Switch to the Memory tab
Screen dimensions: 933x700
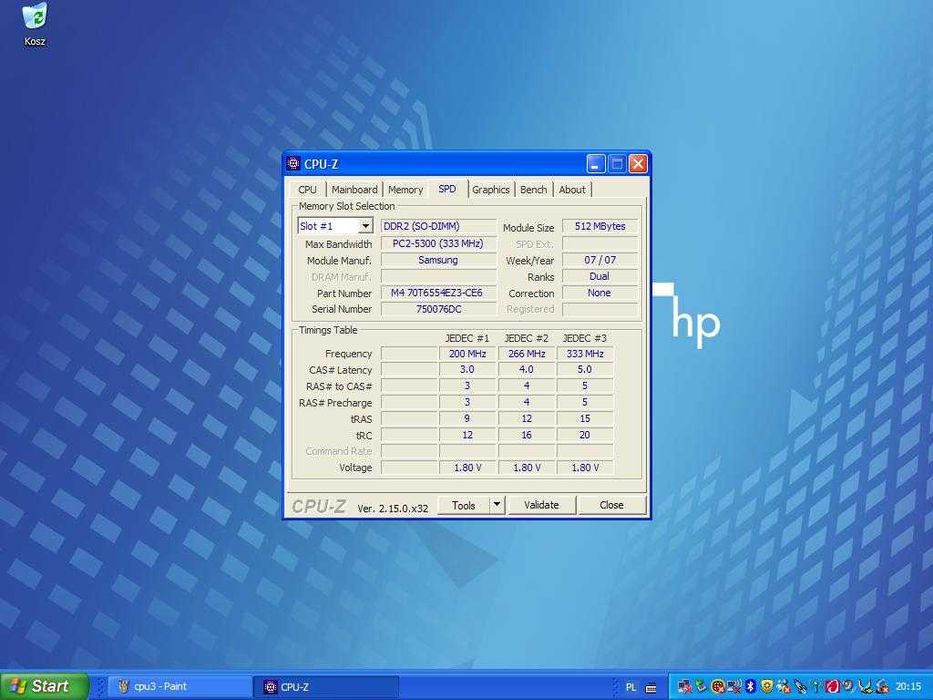405,189
